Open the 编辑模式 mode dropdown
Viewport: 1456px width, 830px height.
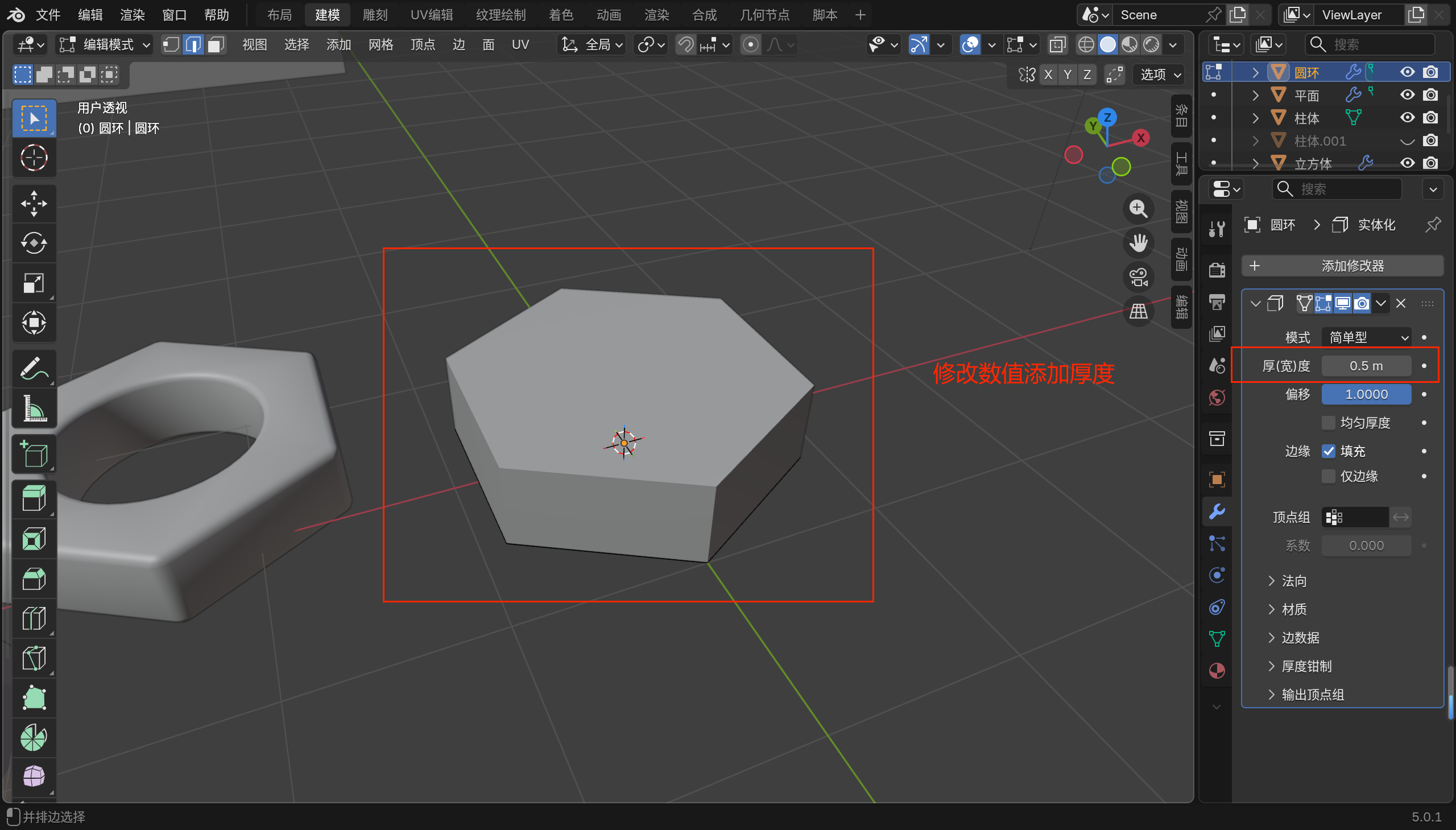pos(105,44)
